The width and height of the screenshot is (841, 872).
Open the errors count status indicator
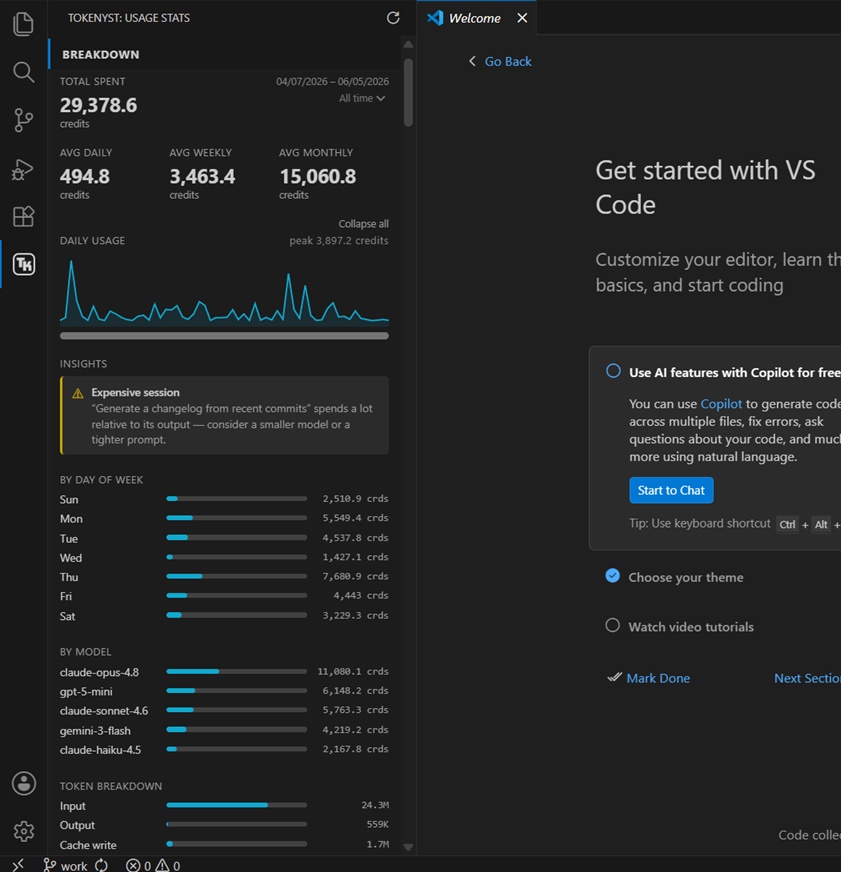click(138, 865)
